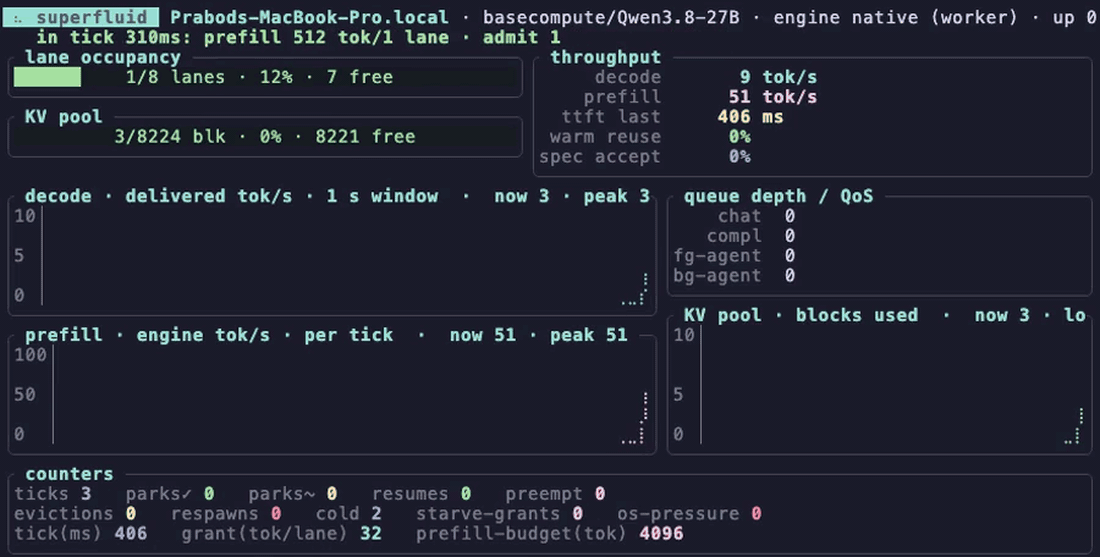Viewport: 1100px width, 557px height.
Task: Click the KV pool panel title on the left
Action: (63, 116)
